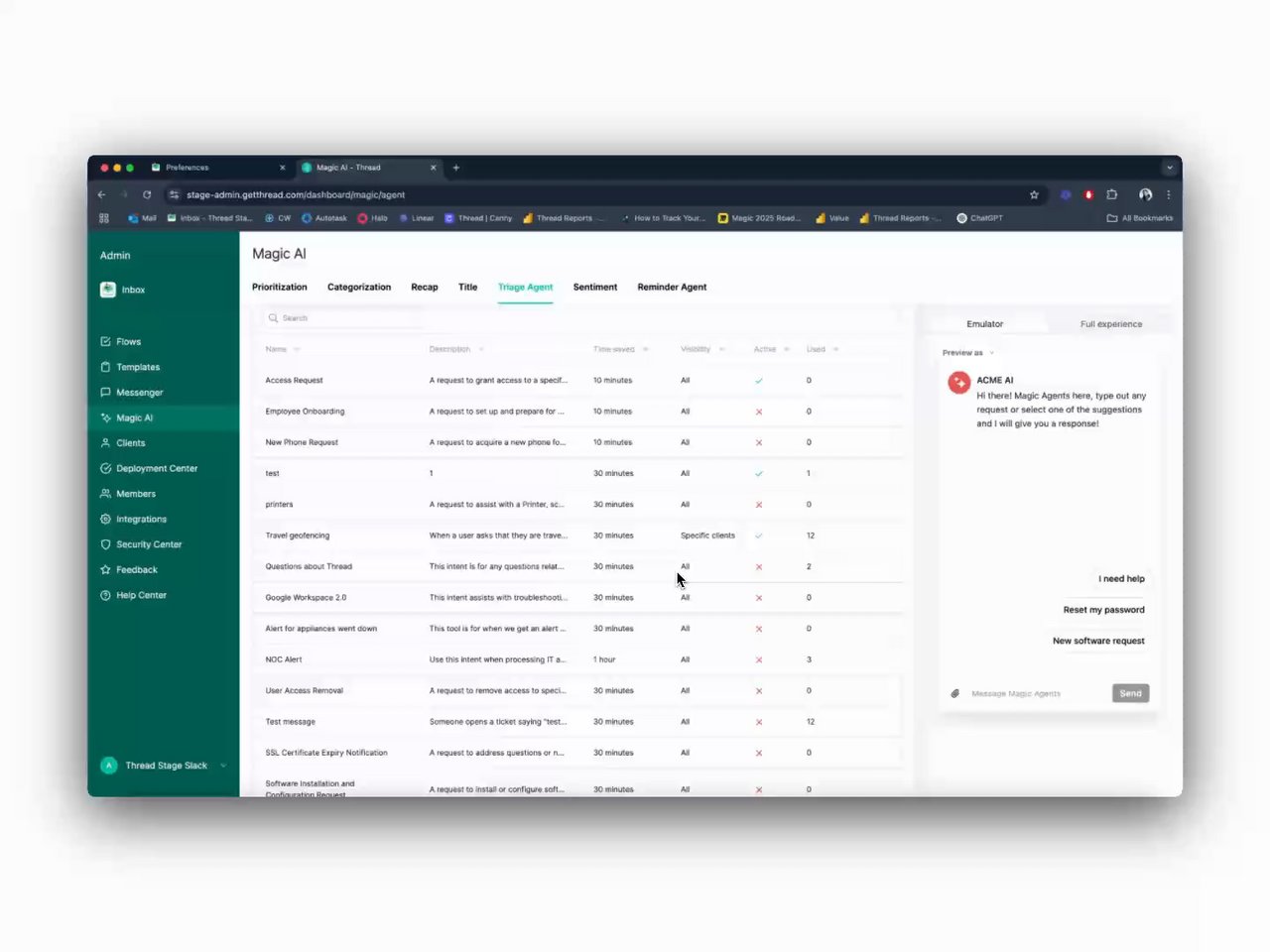Click the Inbox icon in the sidebar
Screen dimensions: 1270x952
108,290
